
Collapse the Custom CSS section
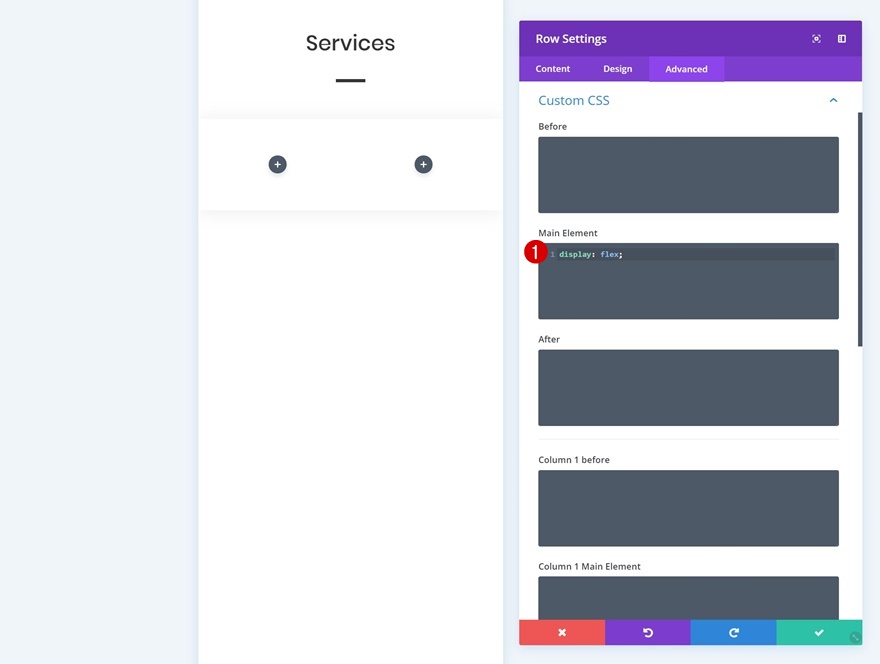coord(833,100)
